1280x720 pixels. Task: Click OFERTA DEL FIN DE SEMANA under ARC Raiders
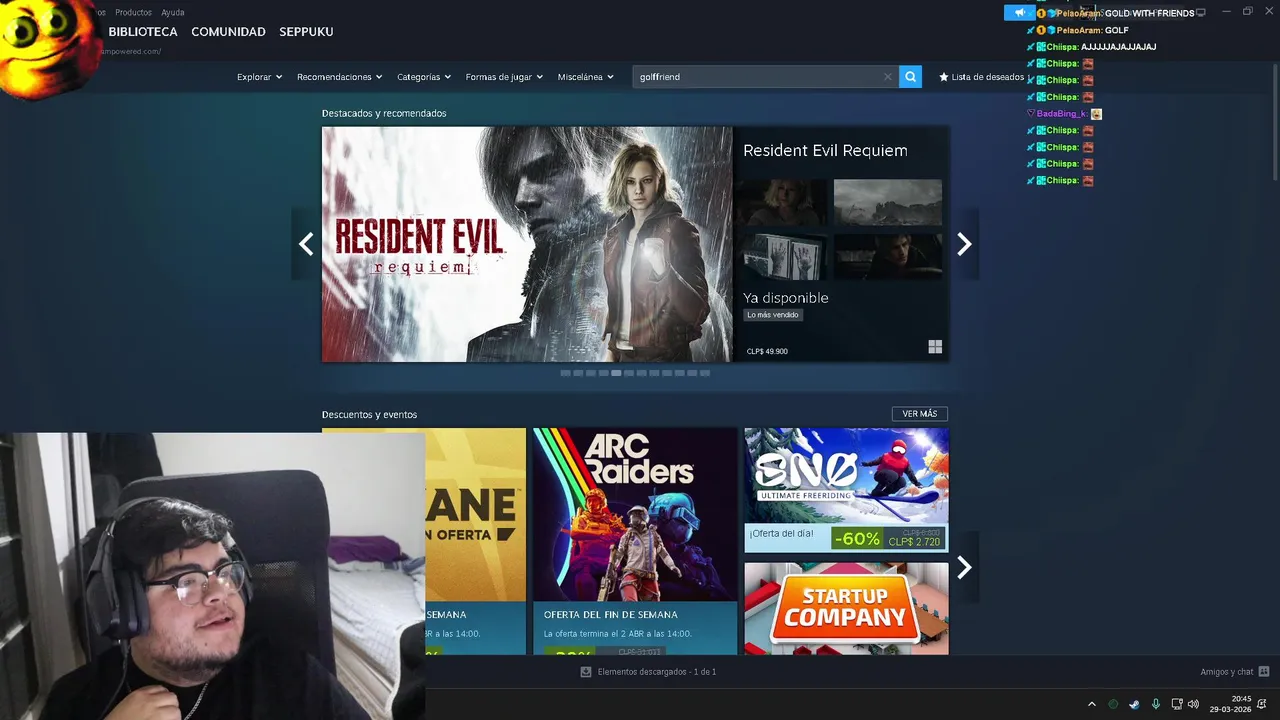pos(611,615)
